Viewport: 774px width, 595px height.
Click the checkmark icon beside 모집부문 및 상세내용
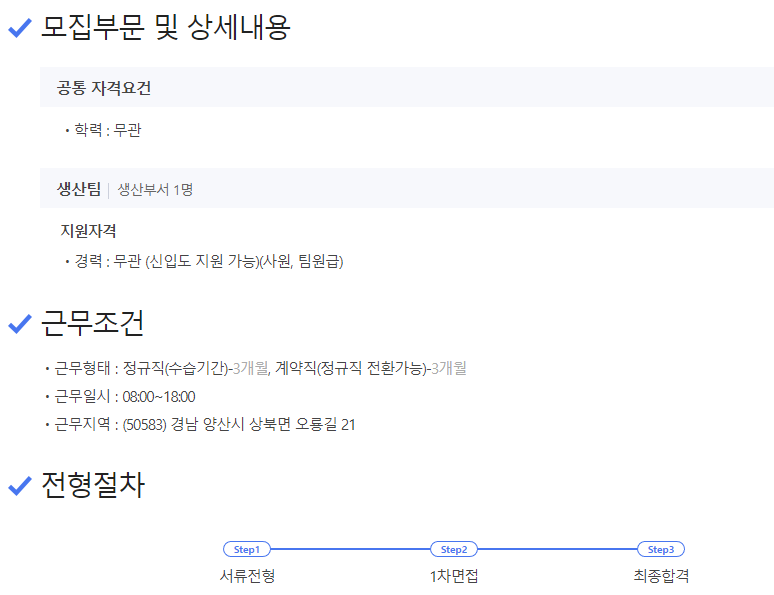[19, 29]
